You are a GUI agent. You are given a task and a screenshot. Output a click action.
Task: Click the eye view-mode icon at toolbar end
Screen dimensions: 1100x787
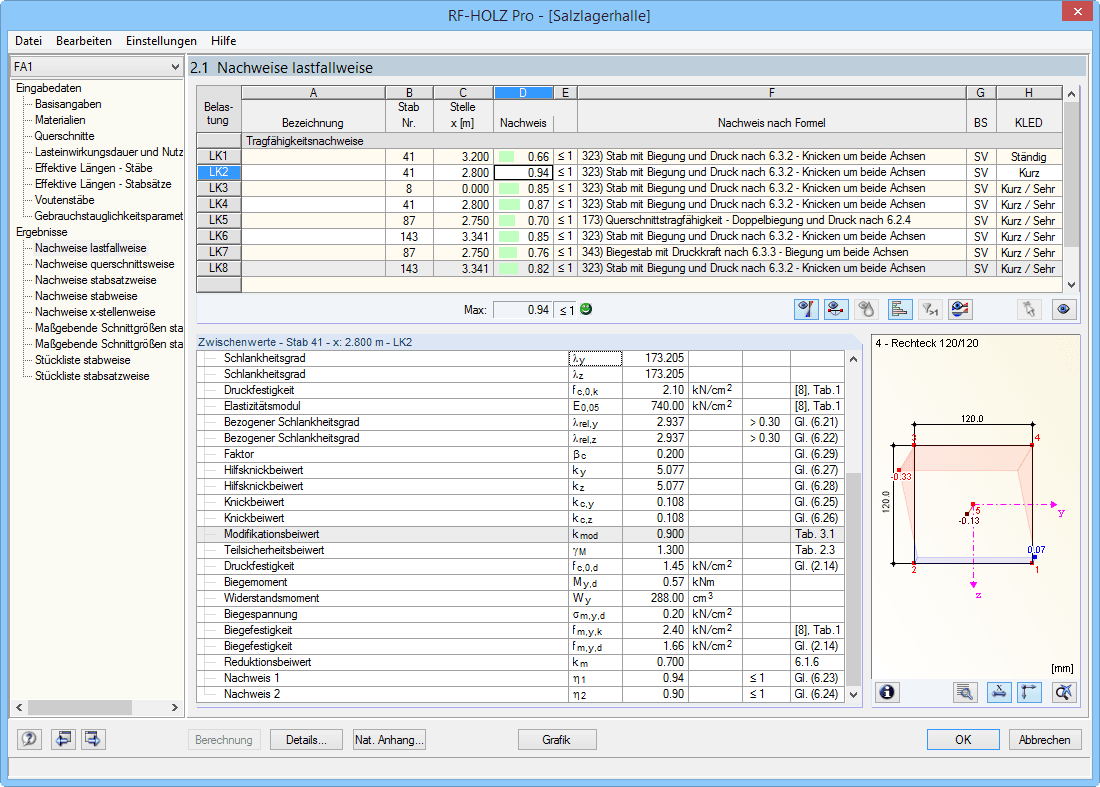pyautogui.click(x=1064, y=309)
